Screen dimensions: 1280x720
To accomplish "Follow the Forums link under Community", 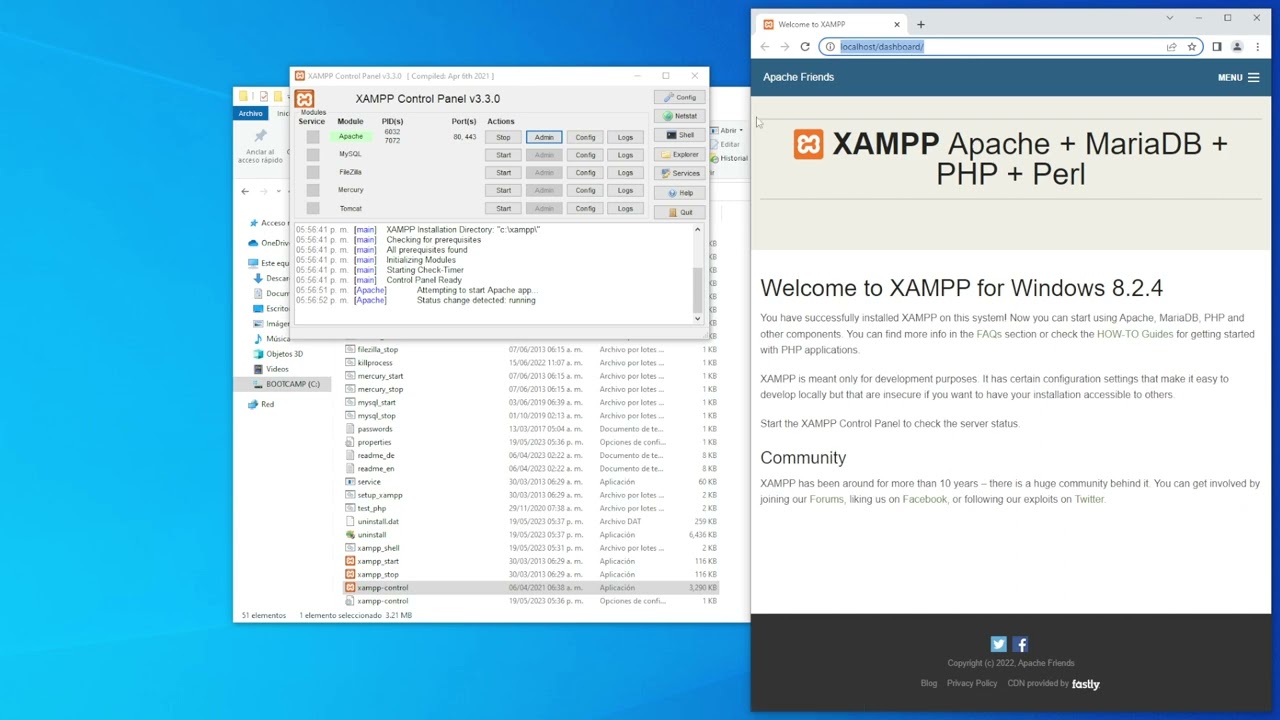I will click(826, 499).
